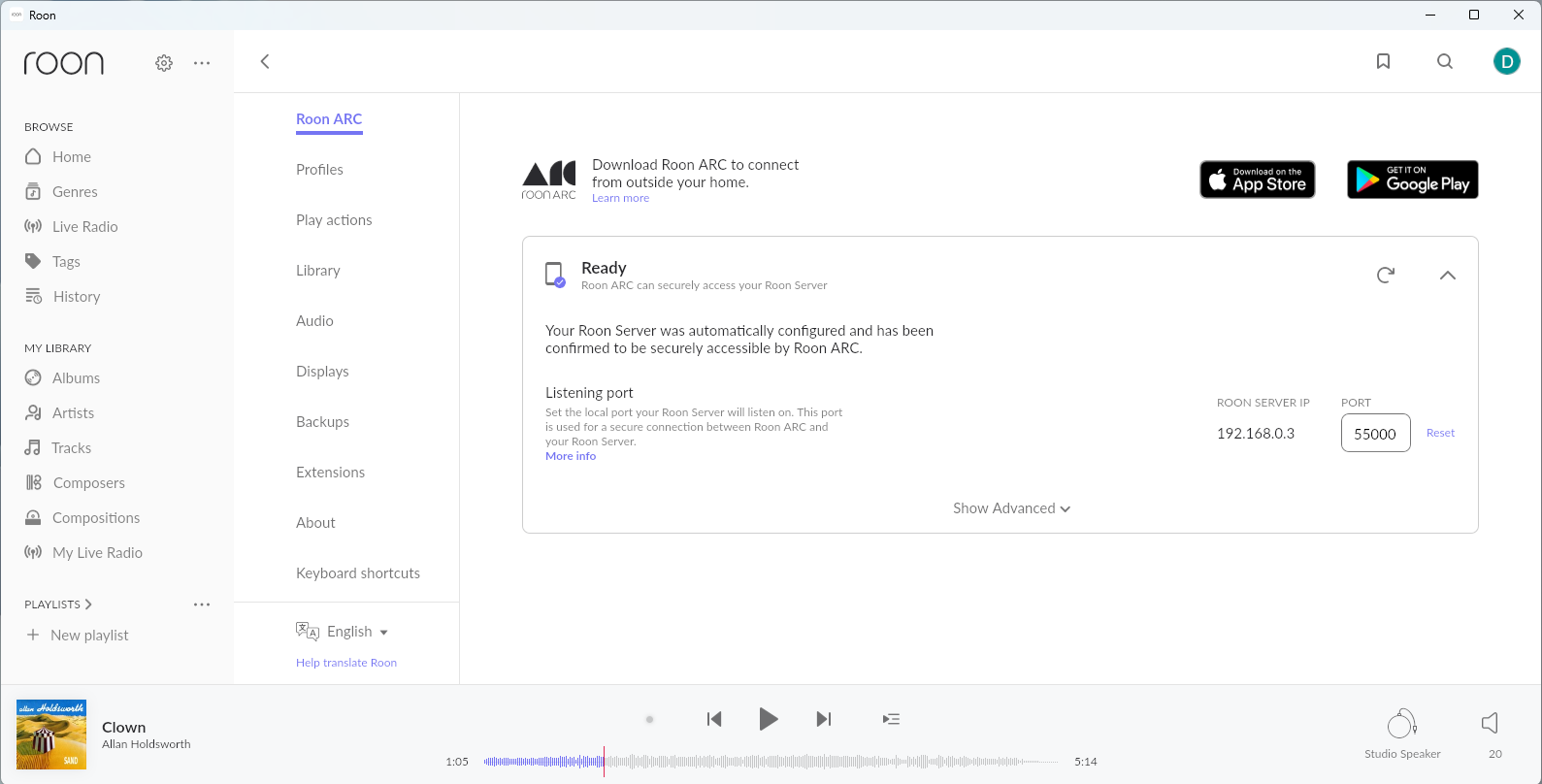Open Live Radio in sidebar
The image size is (1542, 784).
pyautogui.click(x=71, y=226)
